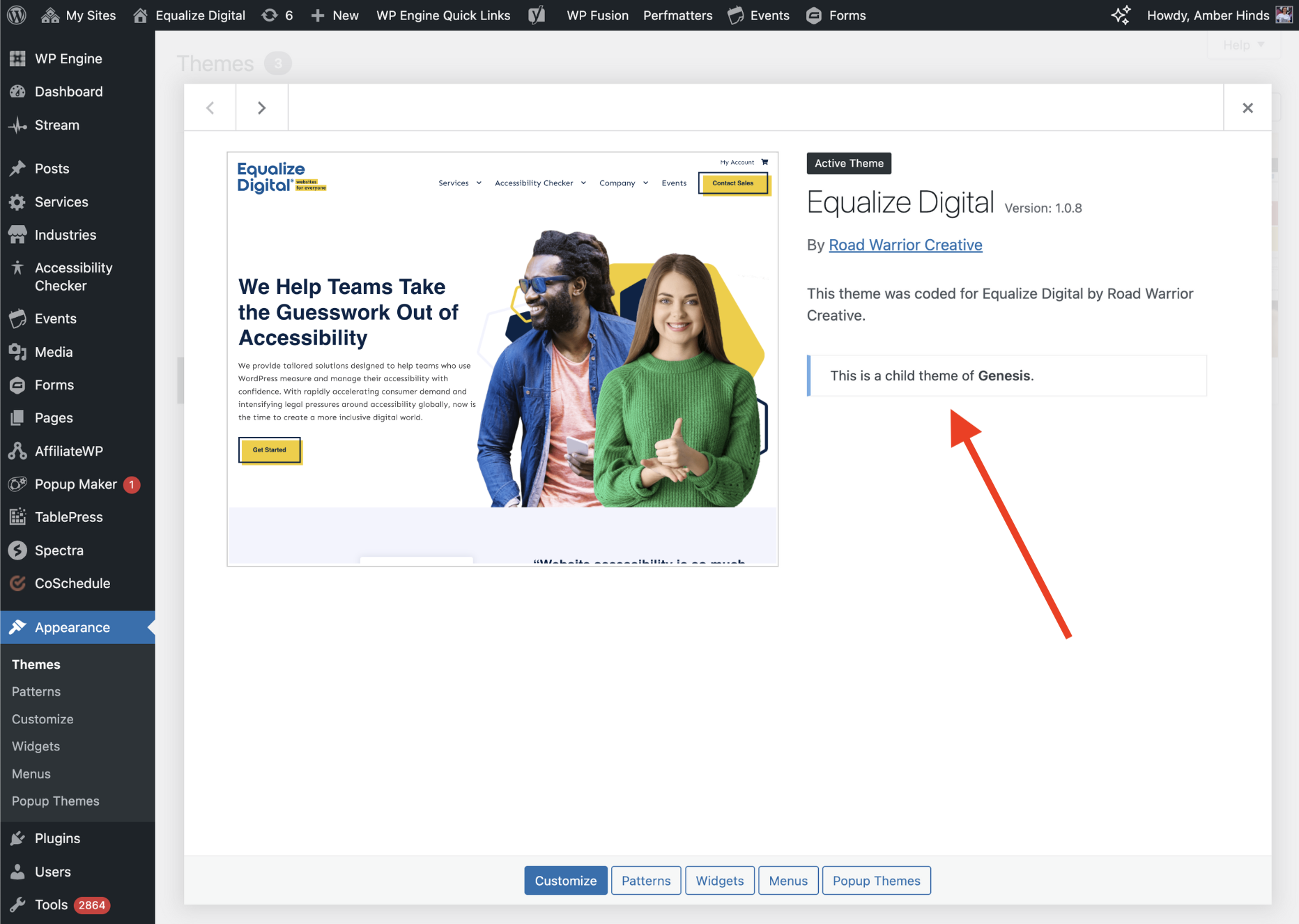Open Forms in the sidebar
1299x924 pixels.
(77, 385)
